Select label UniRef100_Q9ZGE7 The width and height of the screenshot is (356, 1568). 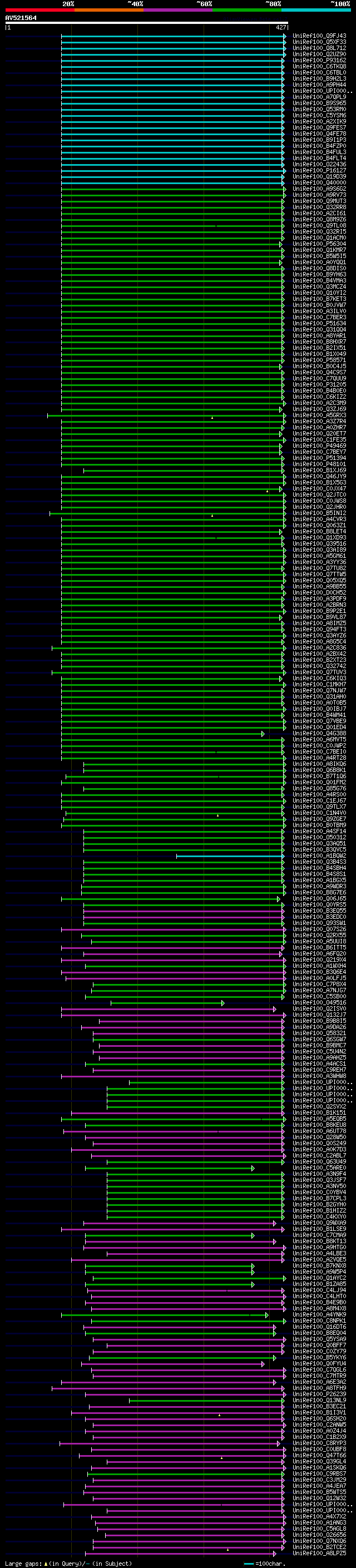click(x=319, y=819)
